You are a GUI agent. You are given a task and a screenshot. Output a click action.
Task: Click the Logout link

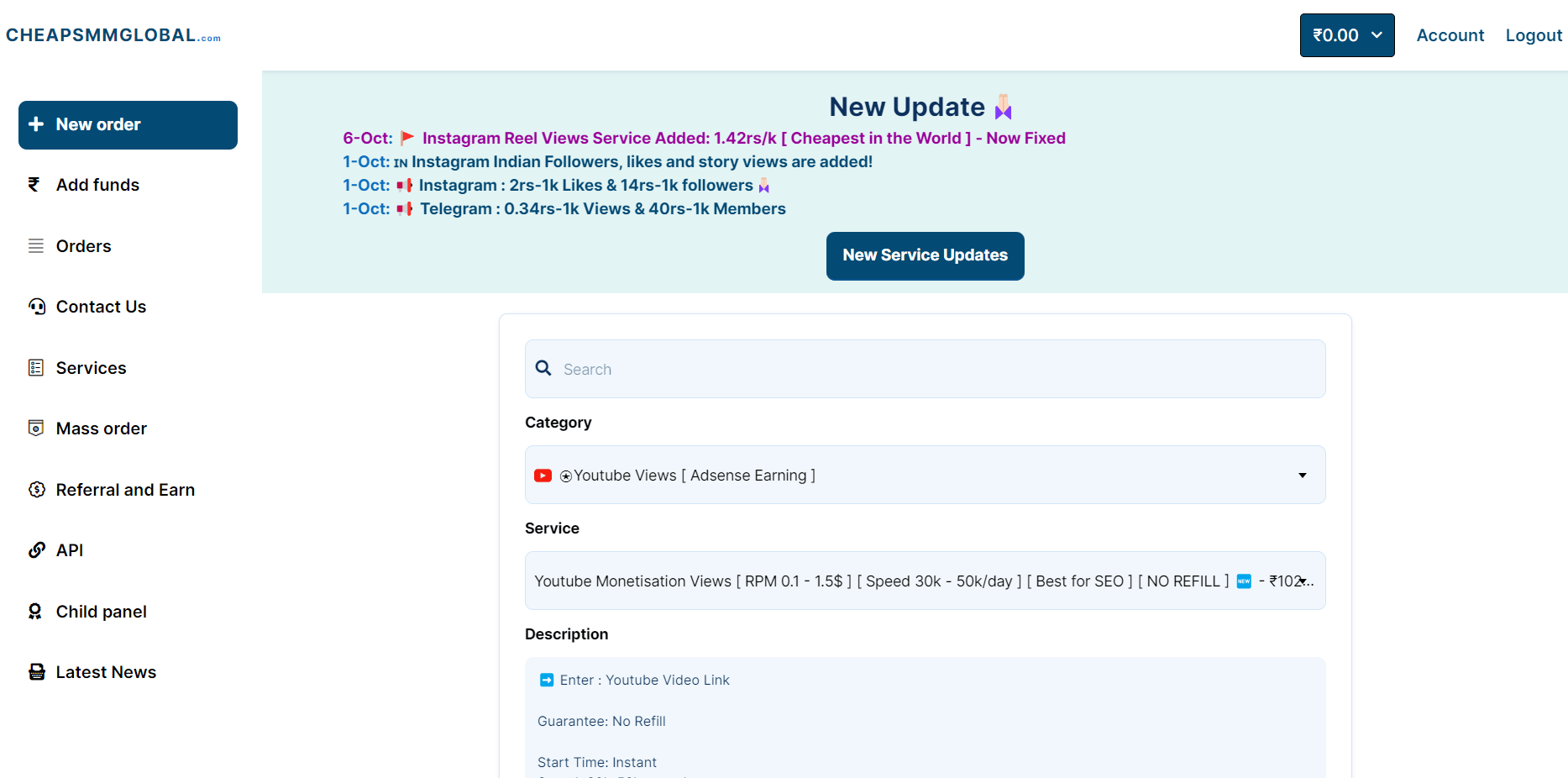tap(1533, 35)
